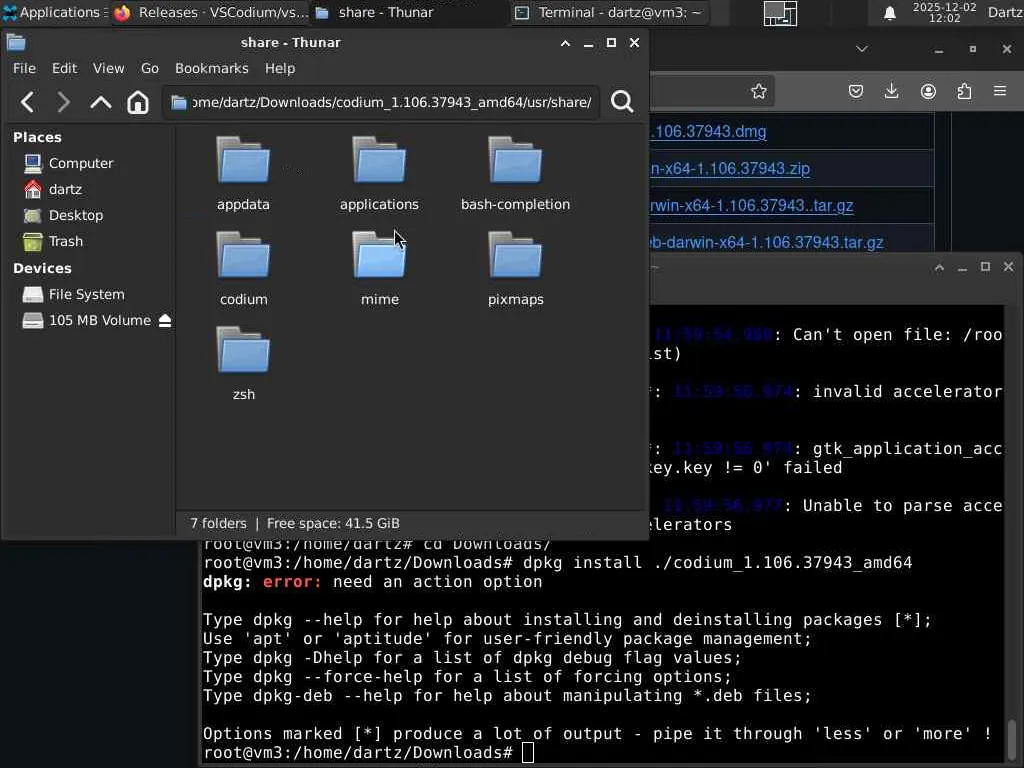
Task: Go forward in Thunar navigation
Action: [63, 102]
